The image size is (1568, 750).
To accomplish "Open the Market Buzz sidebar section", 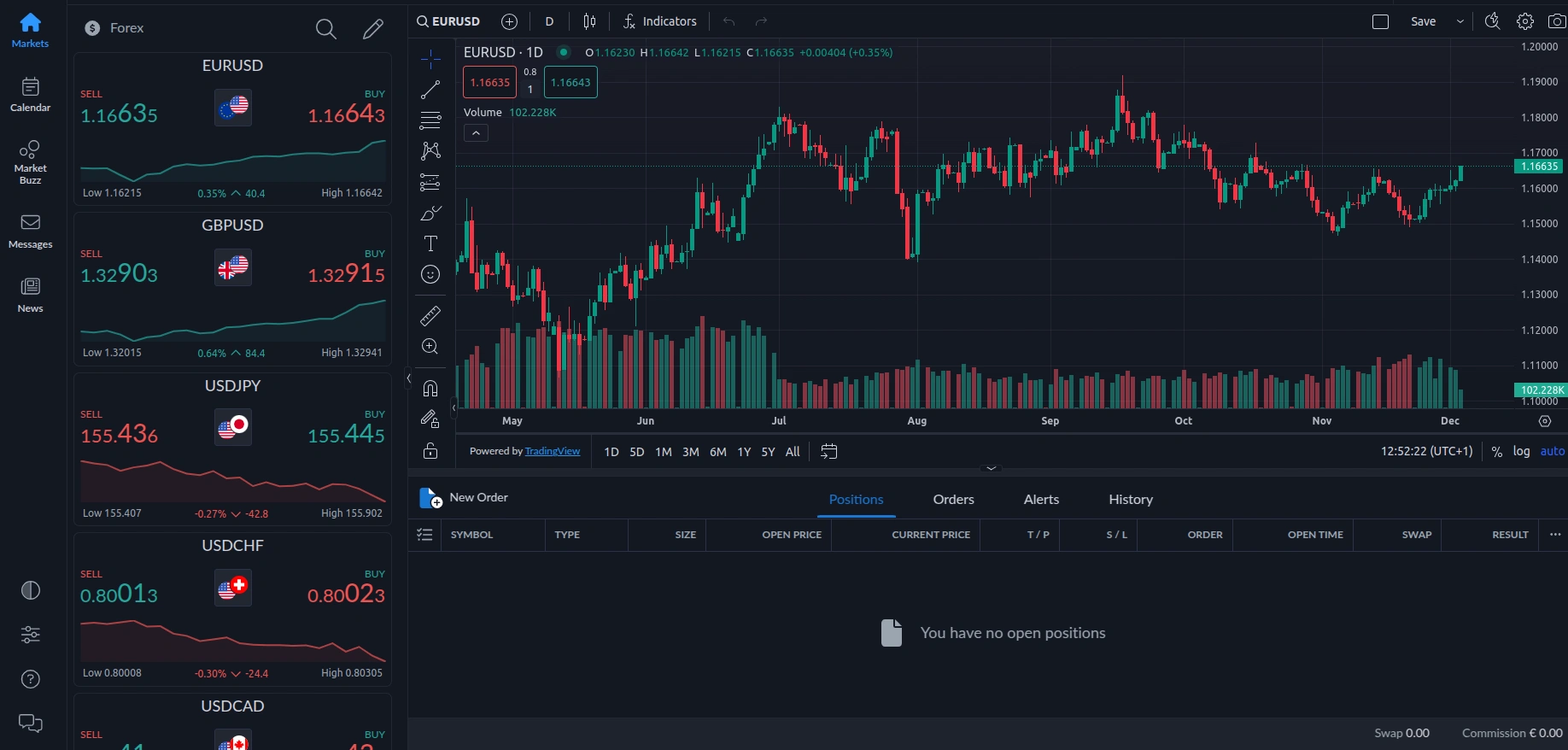I will (30, 162).
